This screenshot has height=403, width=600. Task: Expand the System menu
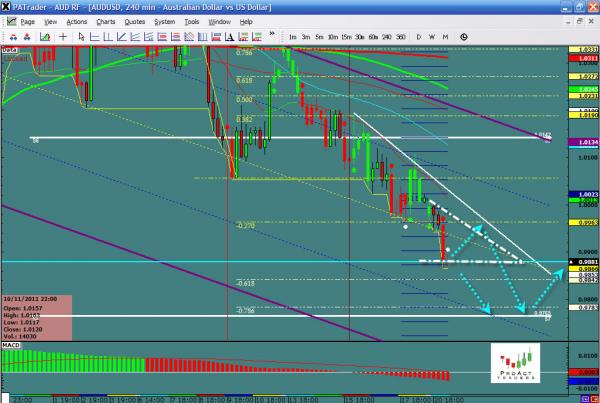(164, 21)
